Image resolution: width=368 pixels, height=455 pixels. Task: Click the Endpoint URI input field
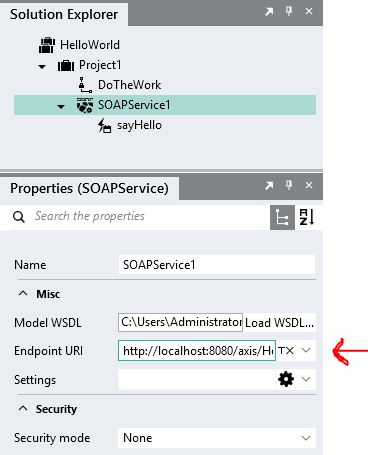[197, 351]
